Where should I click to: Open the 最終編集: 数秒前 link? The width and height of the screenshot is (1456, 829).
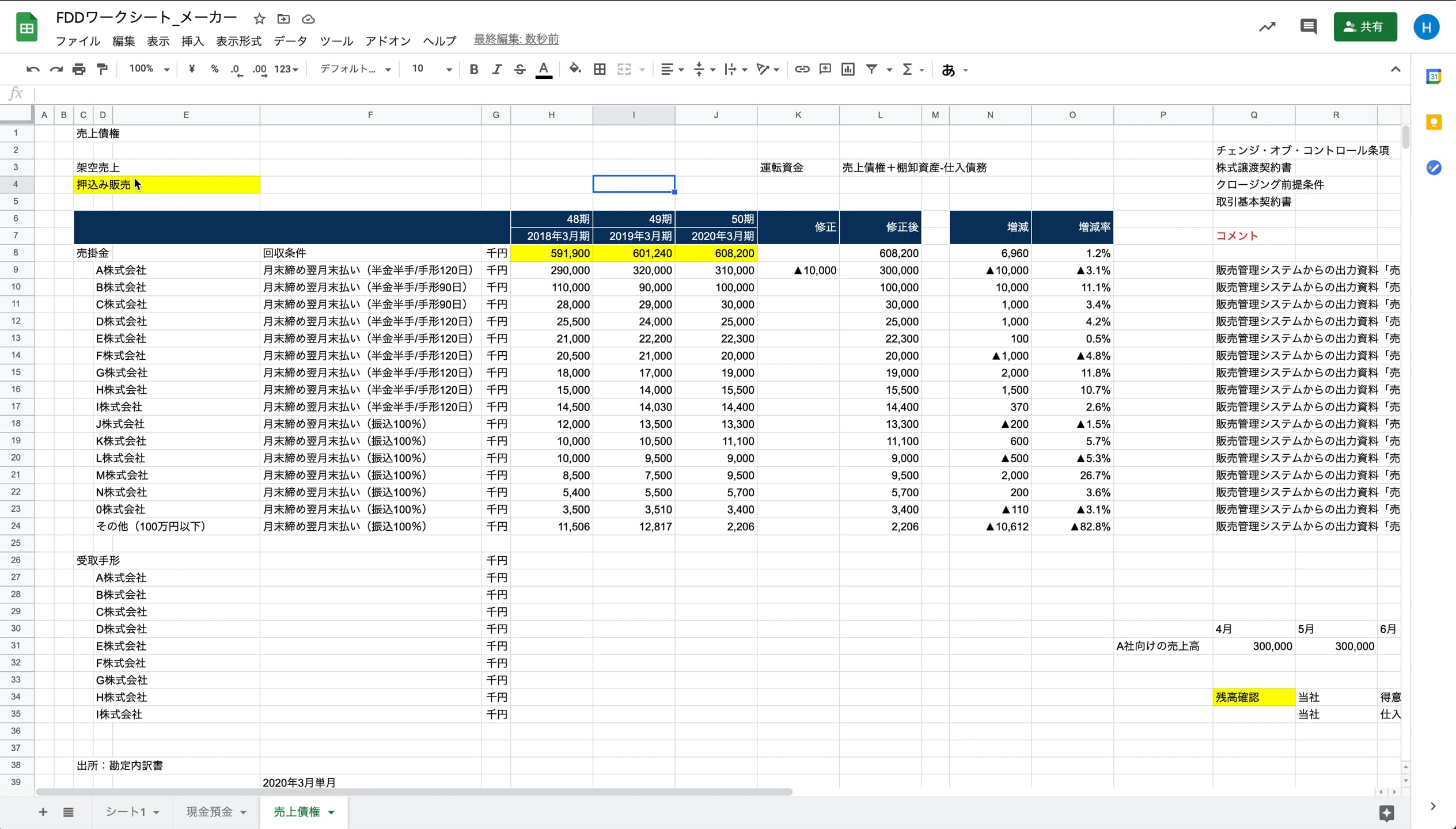(x=516, y=39)
